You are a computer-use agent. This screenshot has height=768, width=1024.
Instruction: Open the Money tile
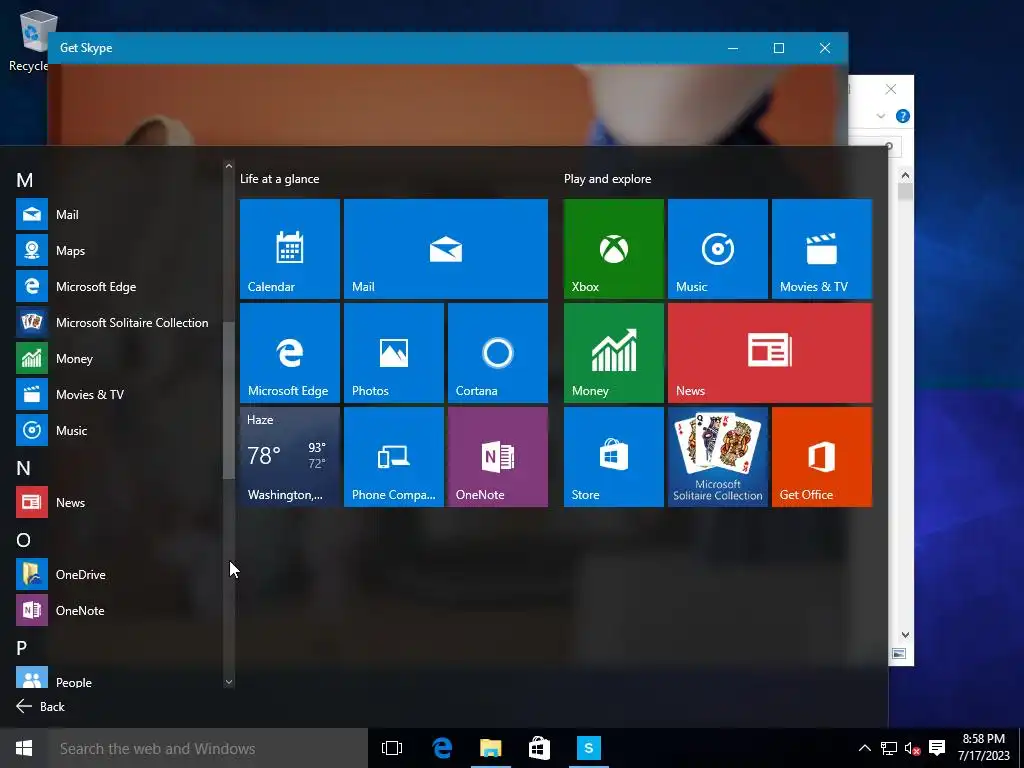613,353
